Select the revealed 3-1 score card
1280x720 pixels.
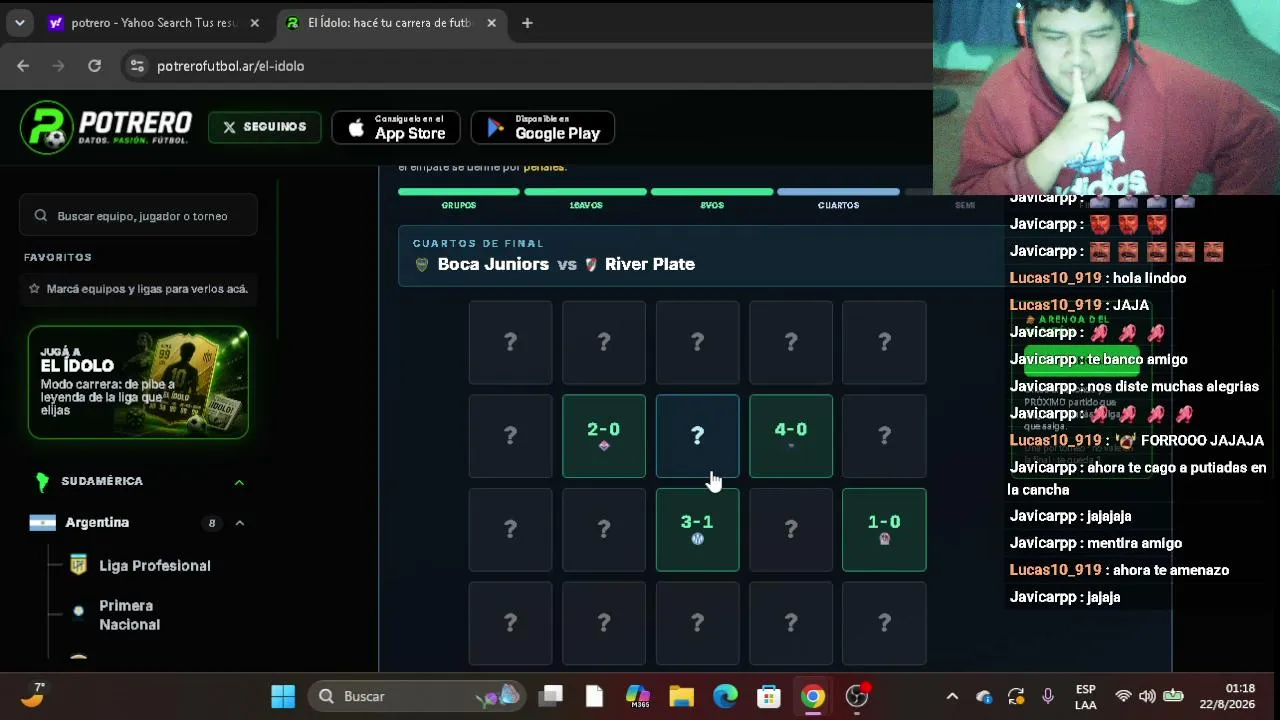tap(697, 529)
